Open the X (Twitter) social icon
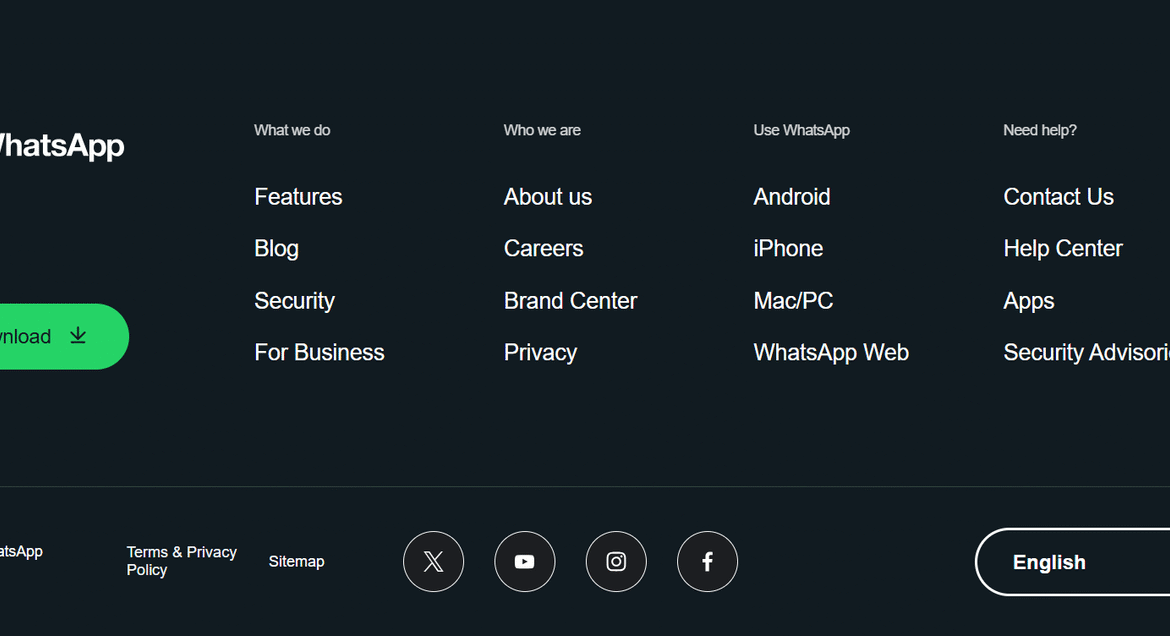The height and width of the screenshot is (636, 1170). [x=433, y=562]
